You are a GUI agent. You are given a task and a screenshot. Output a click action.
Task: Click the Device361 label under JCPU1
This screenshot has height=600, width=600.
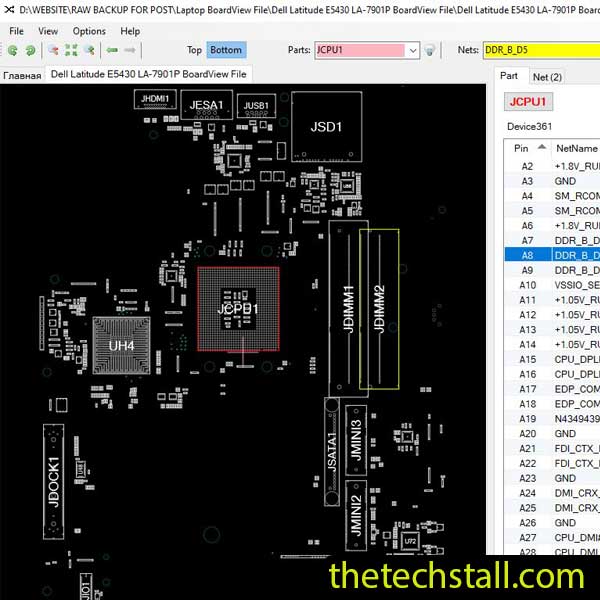click(x=530, y=127)
